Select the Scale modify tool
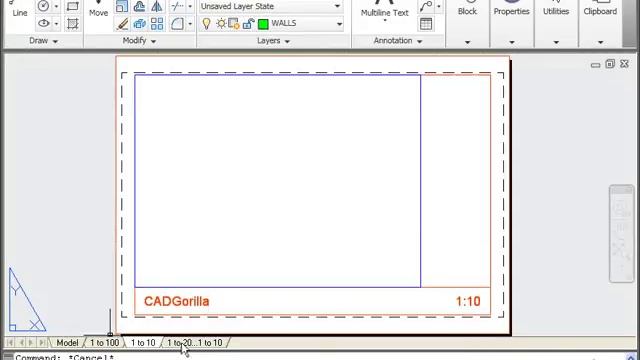 coord(122,6)
